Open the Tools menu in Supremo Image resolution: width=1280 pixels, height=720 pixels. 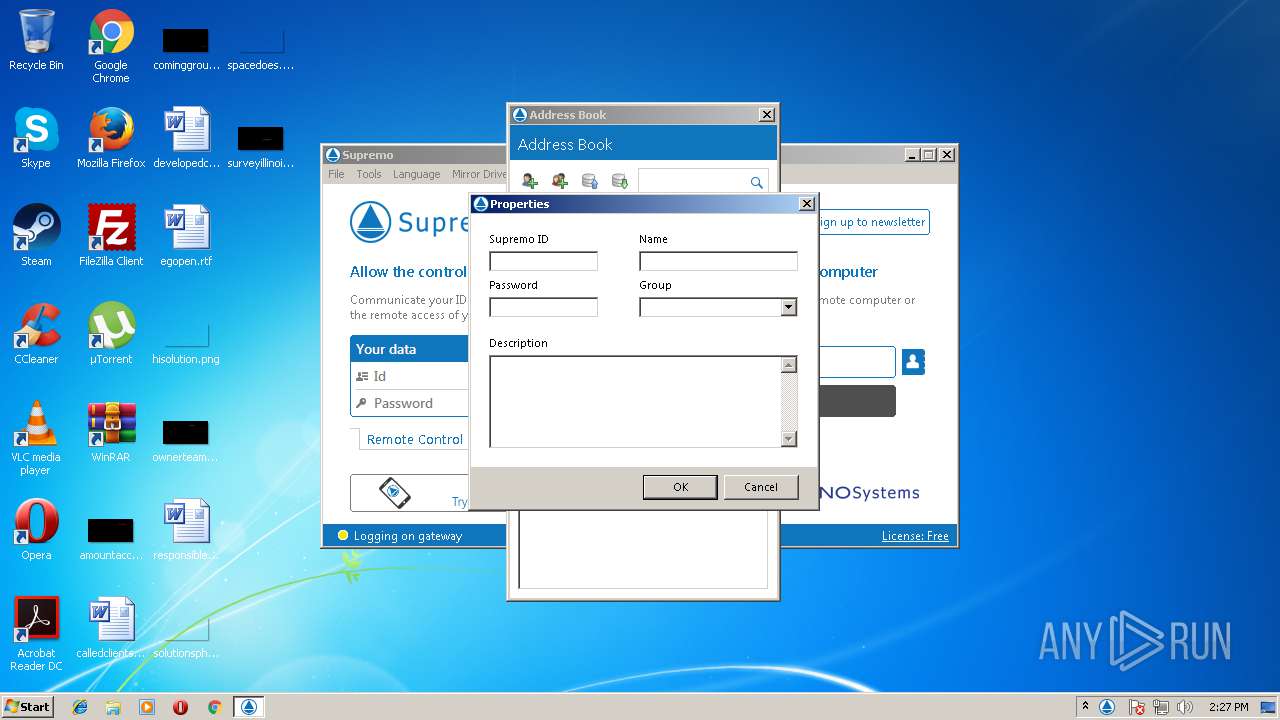369,174
